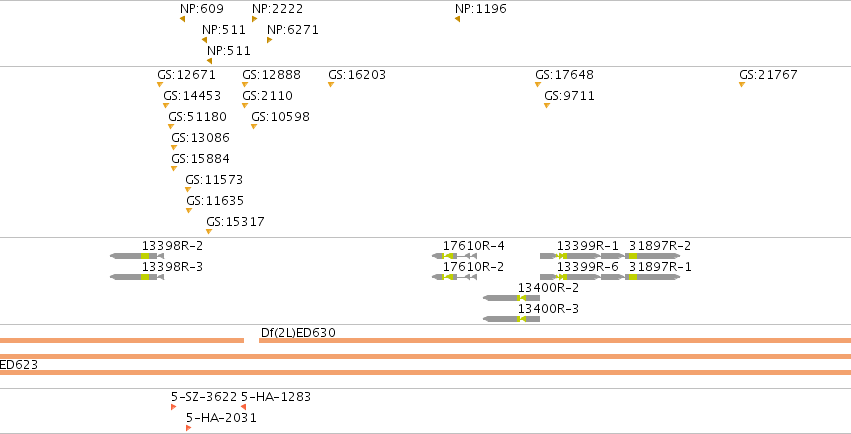This screenshot has height=434, width=851.
Task: Click the GS:21767 insertion marker
Action: (x=742, y=85)
